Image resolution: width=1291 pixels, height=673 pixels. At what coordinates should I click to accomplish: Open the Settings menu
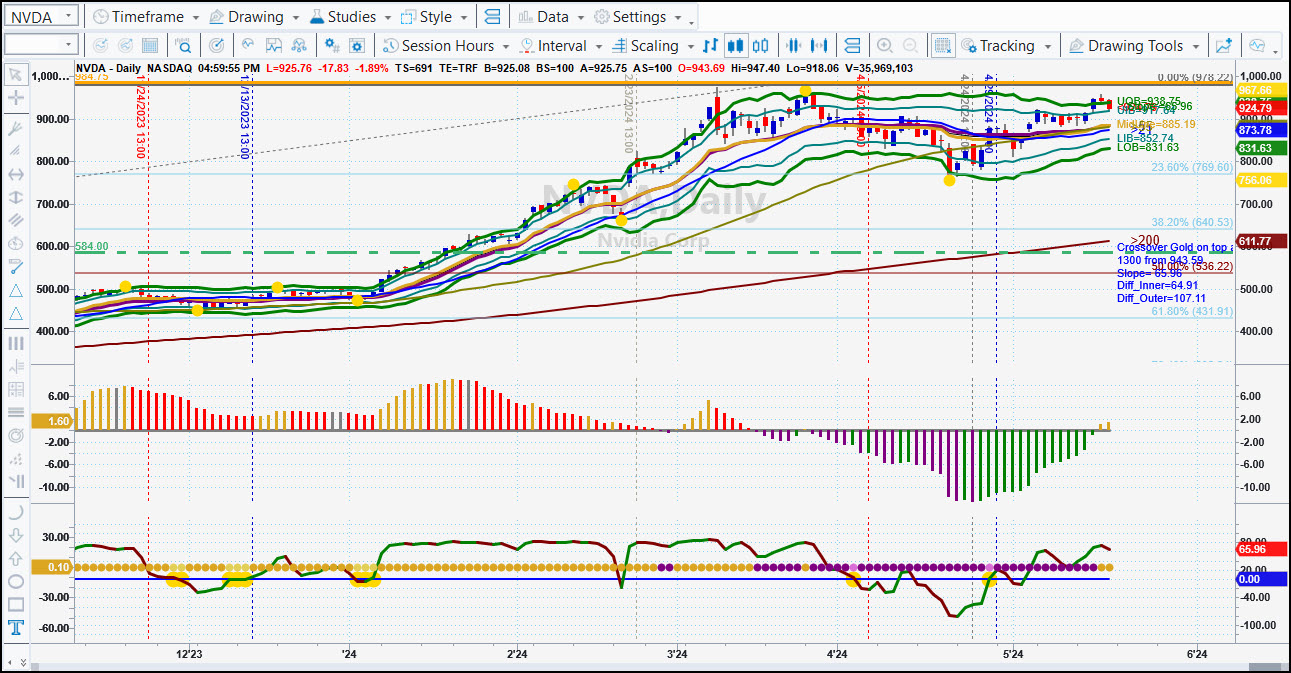(637, 17)
